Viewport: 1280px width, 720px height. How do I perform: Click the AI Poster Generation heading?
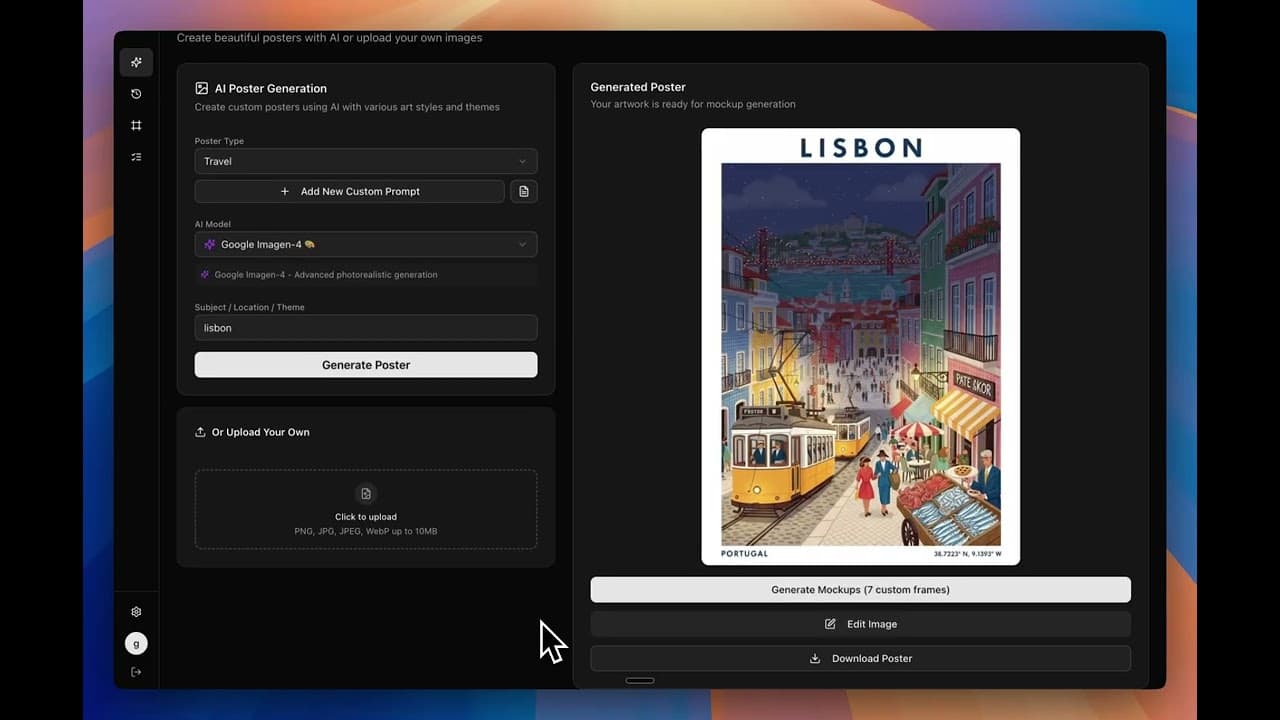click(x=271, y=88)
